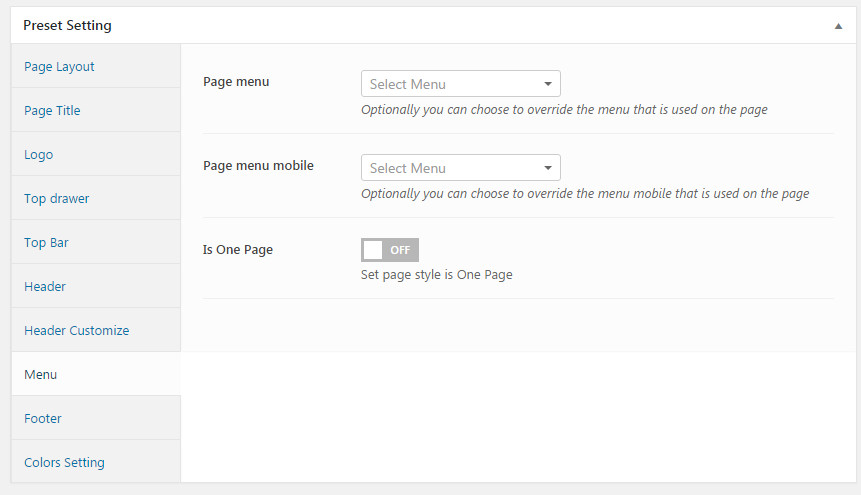Click the Page menu mobile dropdown arrow
Screen dimensions: 861x495
click(x=547, y=168)
